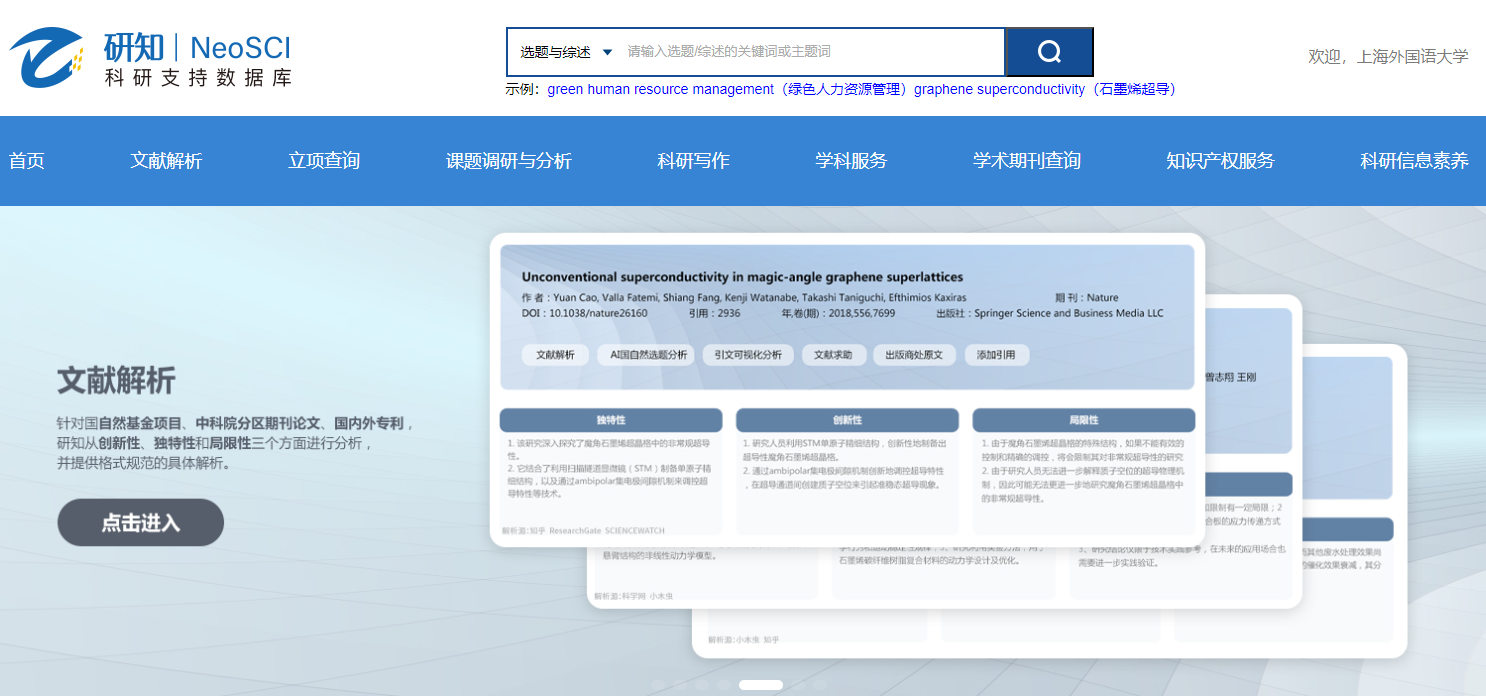1486x696 pixels.
Task: Click the green human resource management example link
Action: [728, 89]
